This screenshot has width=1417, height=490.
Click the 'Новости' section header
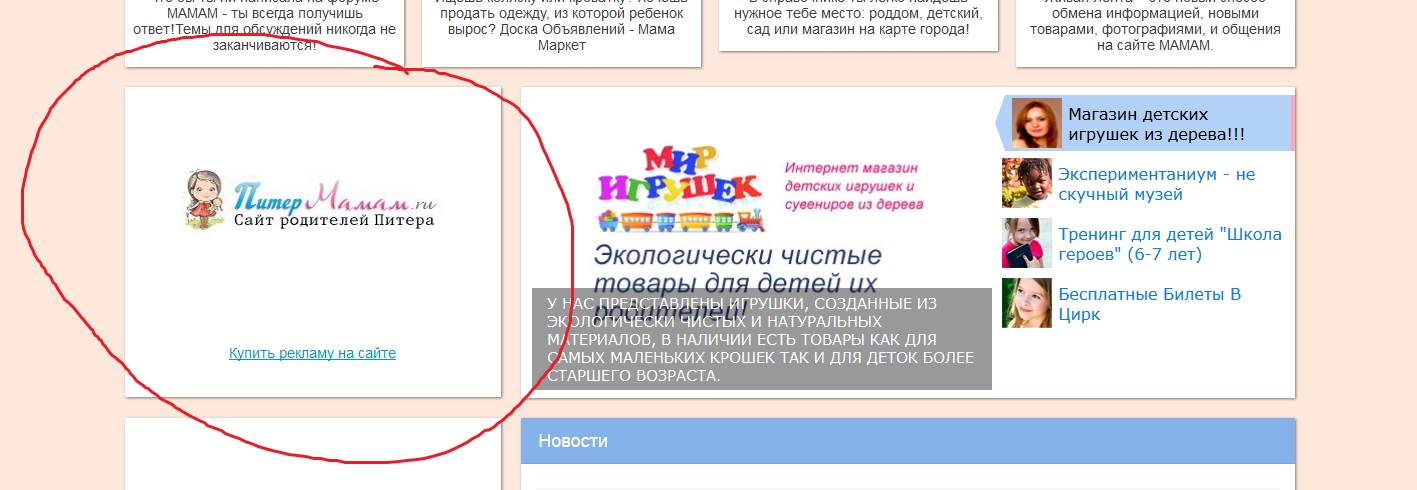pyautogui.click(x=908, y=441)
